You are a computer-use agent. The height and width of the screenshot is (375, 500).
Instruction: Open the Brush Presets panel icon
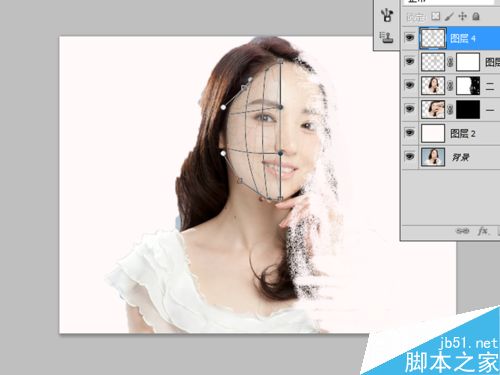(x=387, y=15)
